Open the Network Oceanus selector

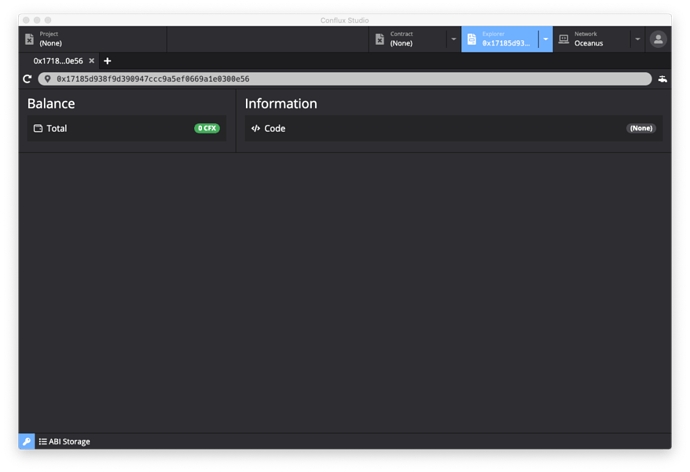click(x=592, y=39)
